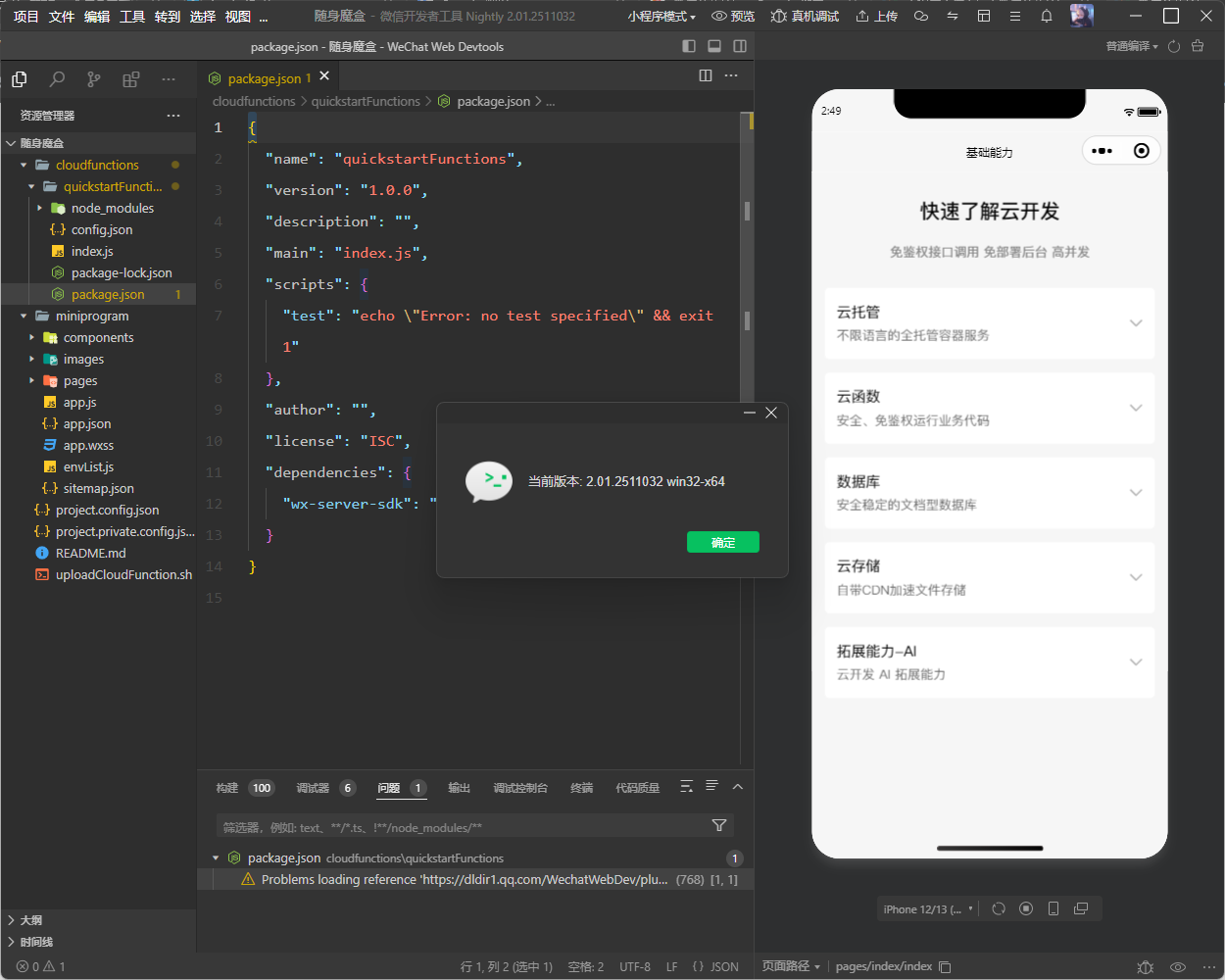The height and width of the screenshot is (980, 1225).
Task: Open the iPhone 12/13 device dropdown
Action: point(928,909)
